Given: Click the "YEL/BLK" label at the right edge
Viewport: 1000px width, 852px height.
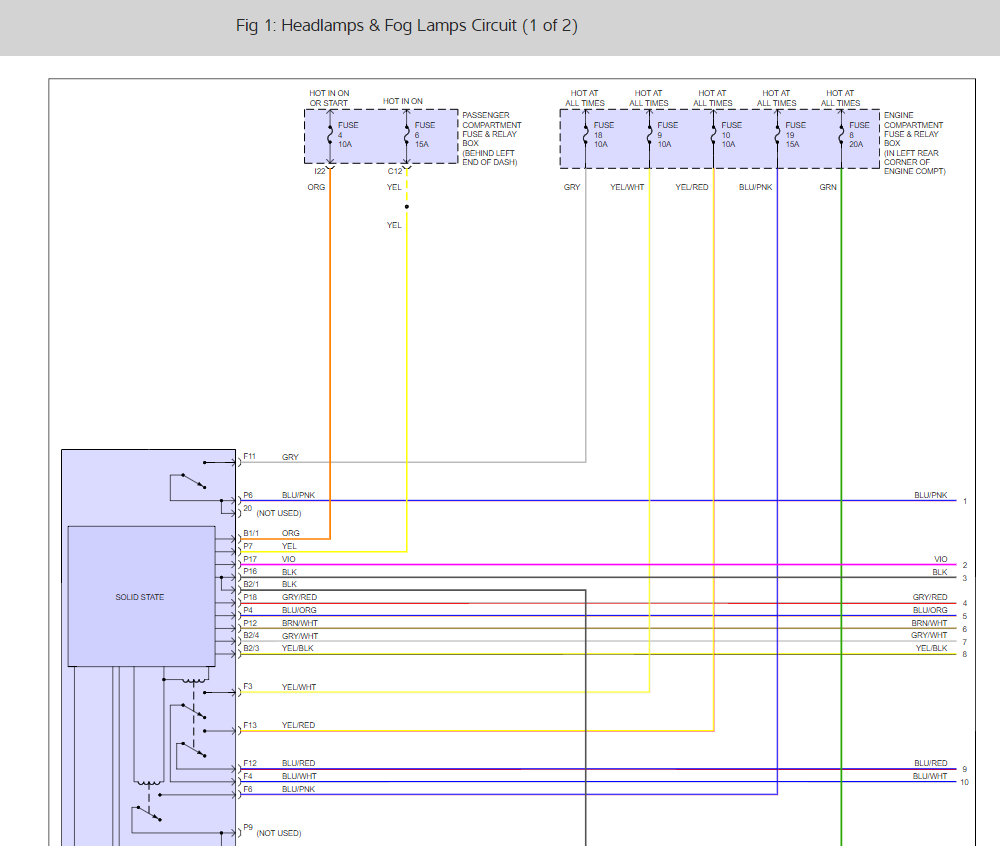Looking at the screenshot, I should pyautogui.click(x=932, y=648).
